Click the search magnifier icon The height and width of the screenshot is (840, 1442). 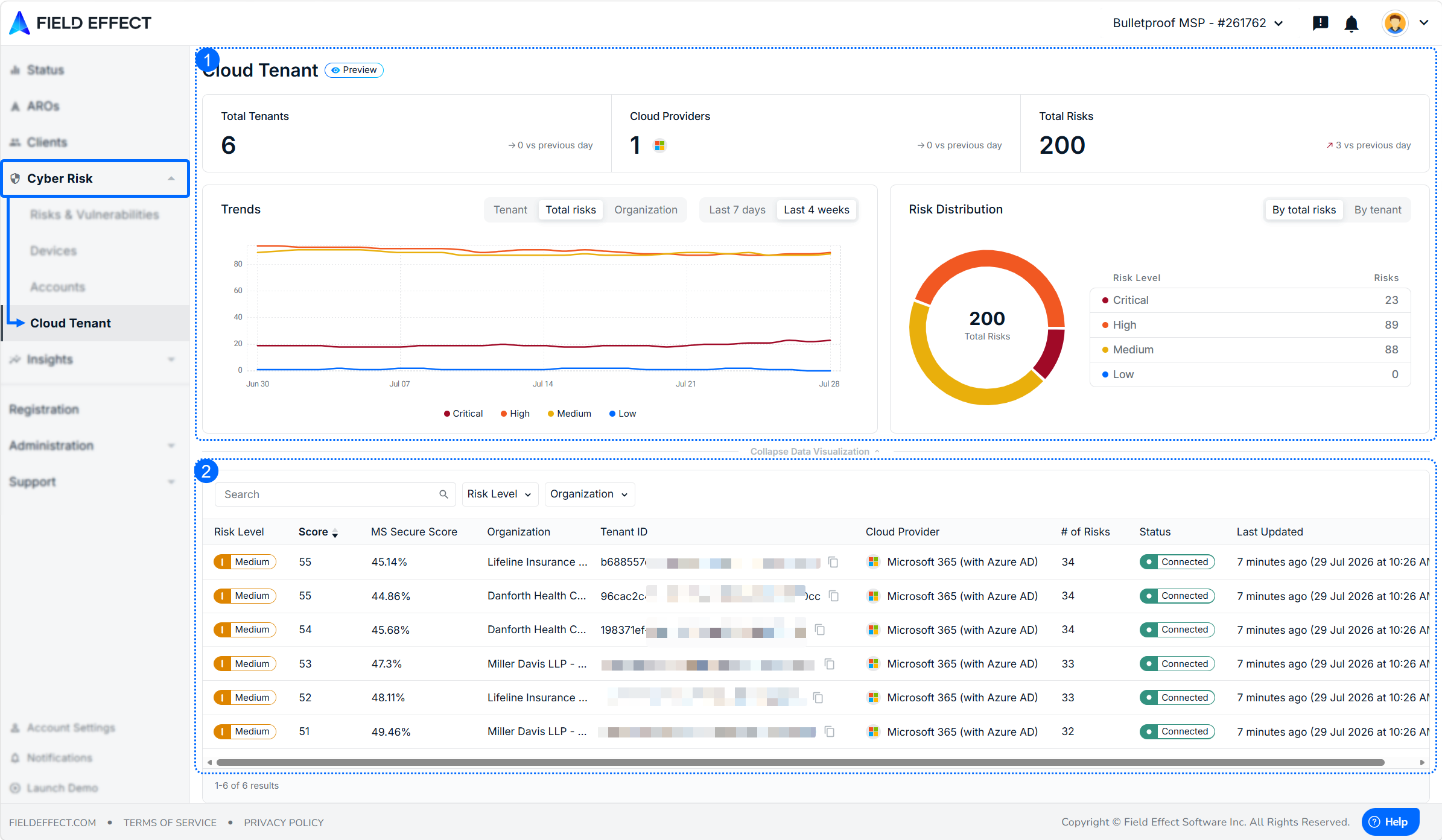point(443,494)
